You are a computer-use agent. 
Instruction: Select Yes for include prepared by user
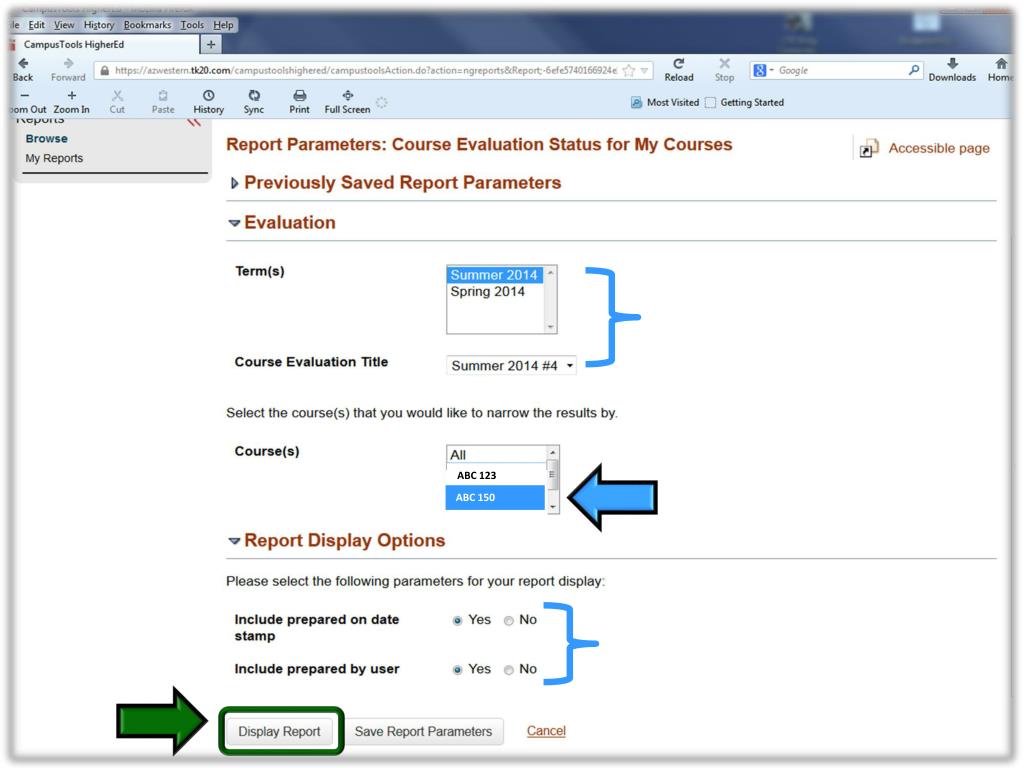tap(457, 670)
